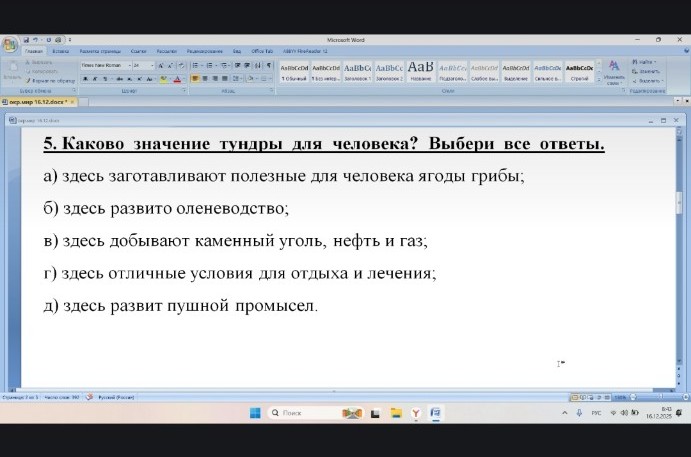Screen dimensions: 691x457
Task: Apply the Обычный style
Action: [x=294, y=72]
